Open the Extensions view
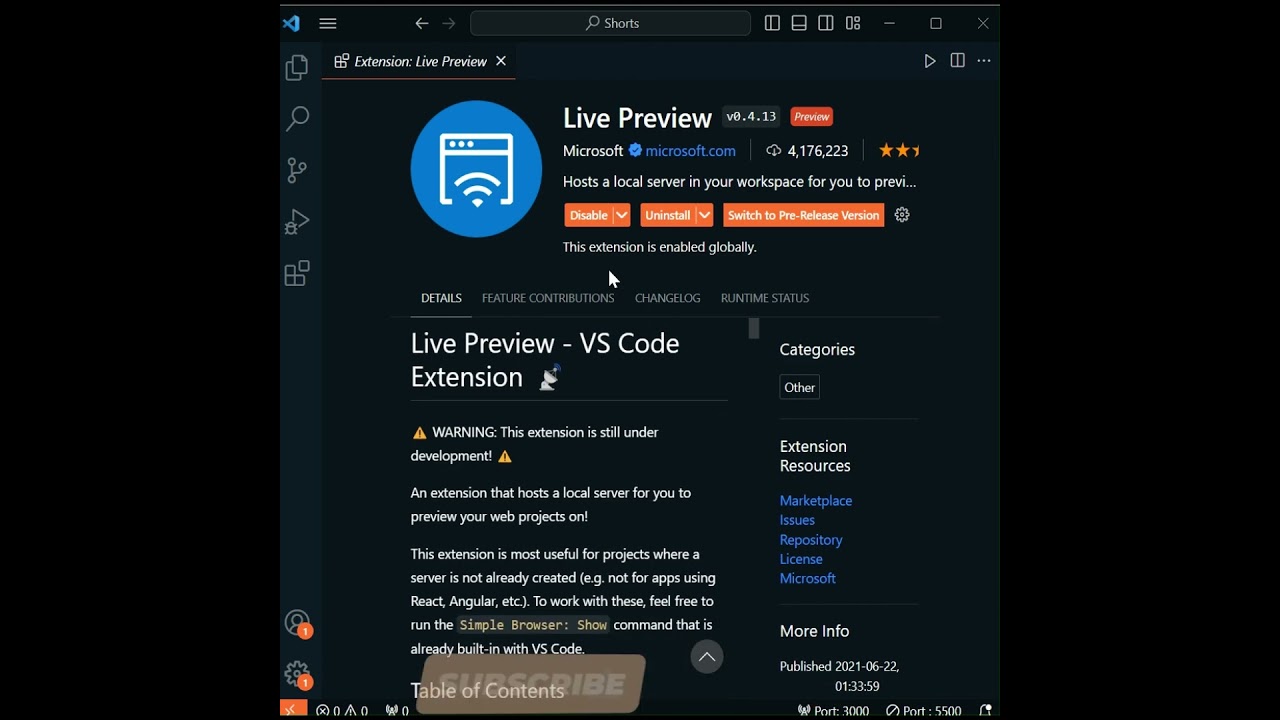The image size is (1280, 720). [297, 274]
